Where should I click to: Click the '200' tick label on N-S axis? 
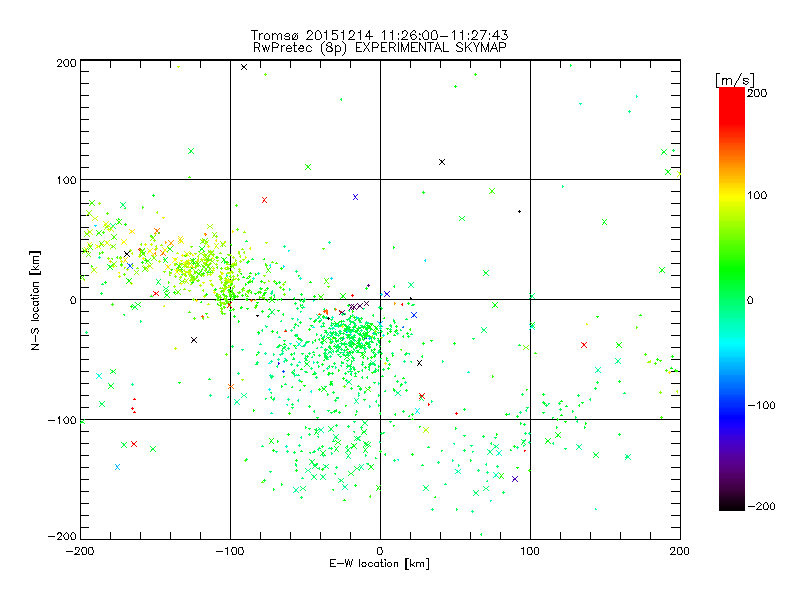pos(66,63)
